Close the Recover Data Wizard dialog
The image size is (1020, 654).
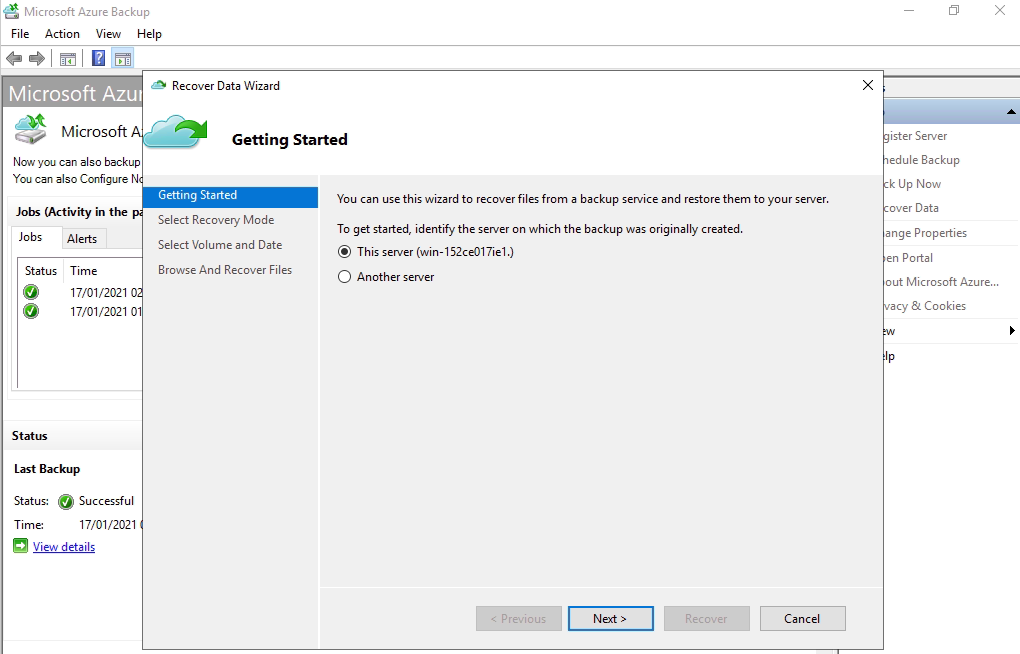click(867, 86)
